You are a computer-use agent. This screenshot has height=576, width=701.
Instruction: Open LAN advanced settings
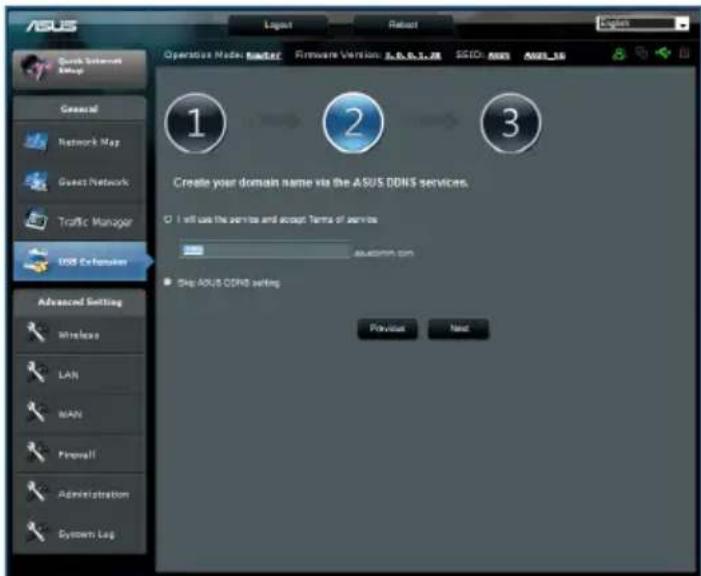[x=80, y=374]
